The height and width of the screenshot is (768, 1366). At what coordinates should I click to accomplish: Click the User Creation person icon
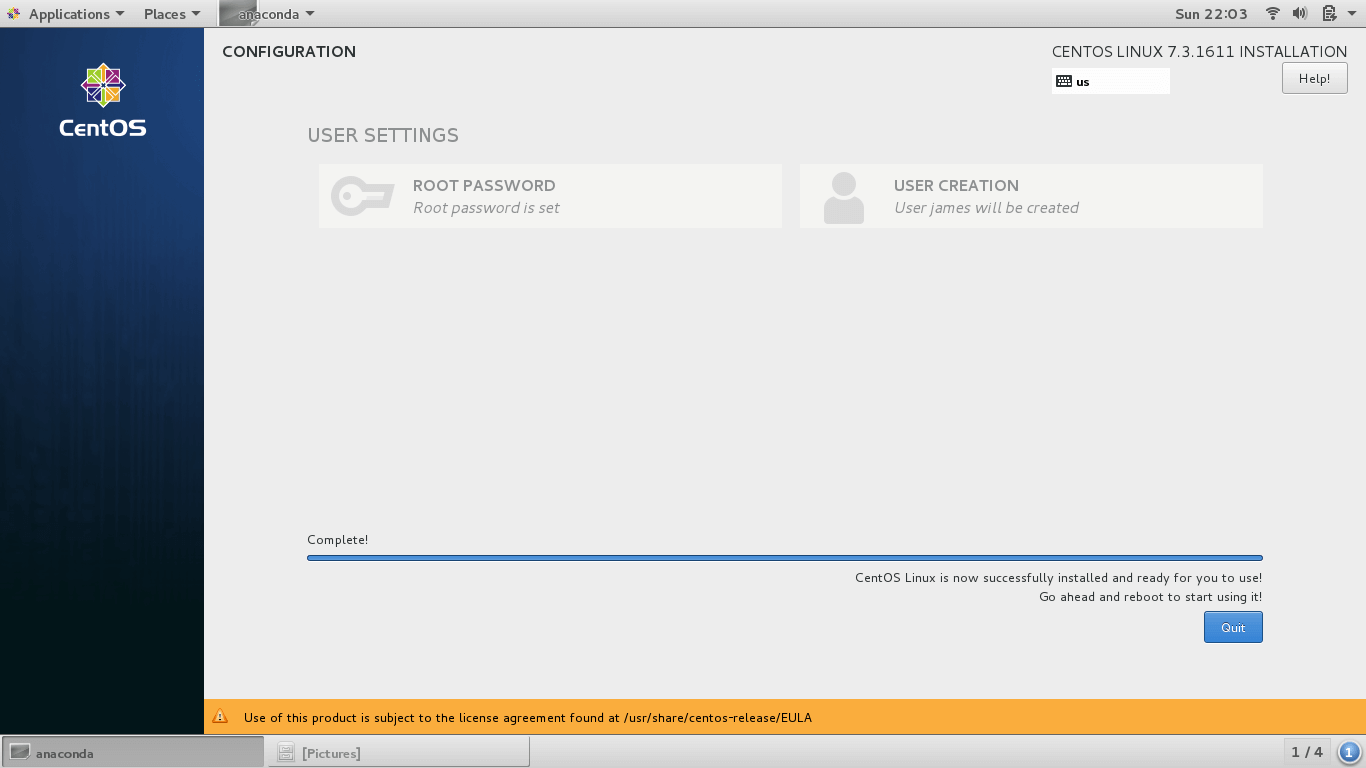pos(843,197)
